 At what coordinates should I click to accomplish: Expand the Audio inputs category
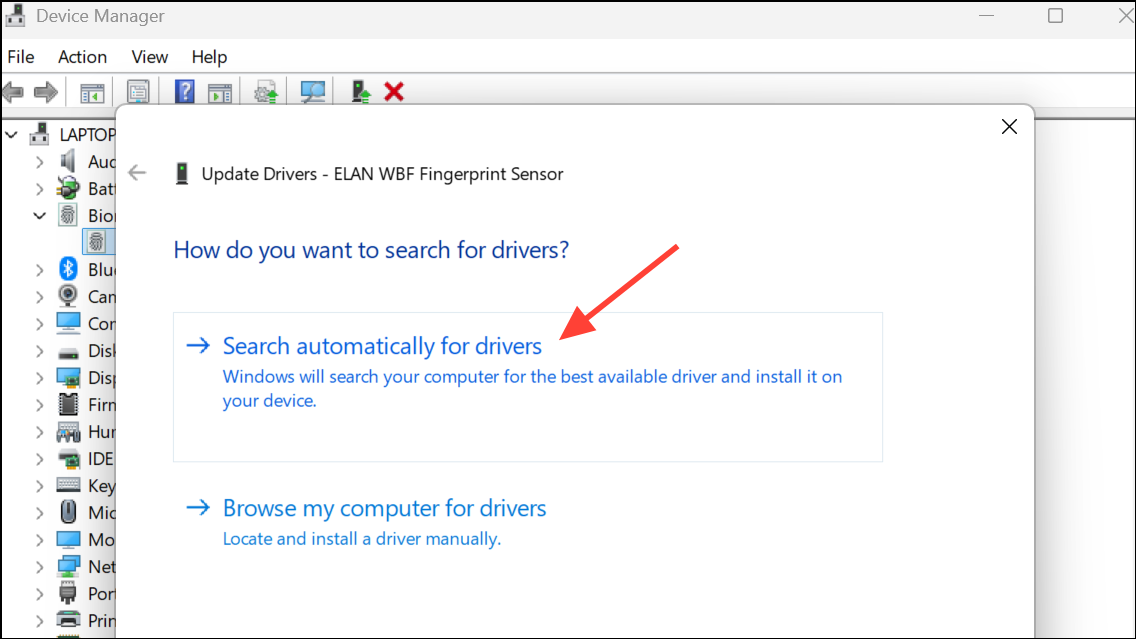(40, 162)
